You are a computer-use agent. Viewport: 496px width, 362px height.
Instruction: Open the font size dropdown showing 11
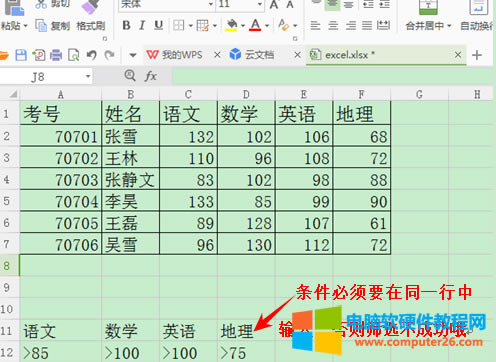[260, 4]
